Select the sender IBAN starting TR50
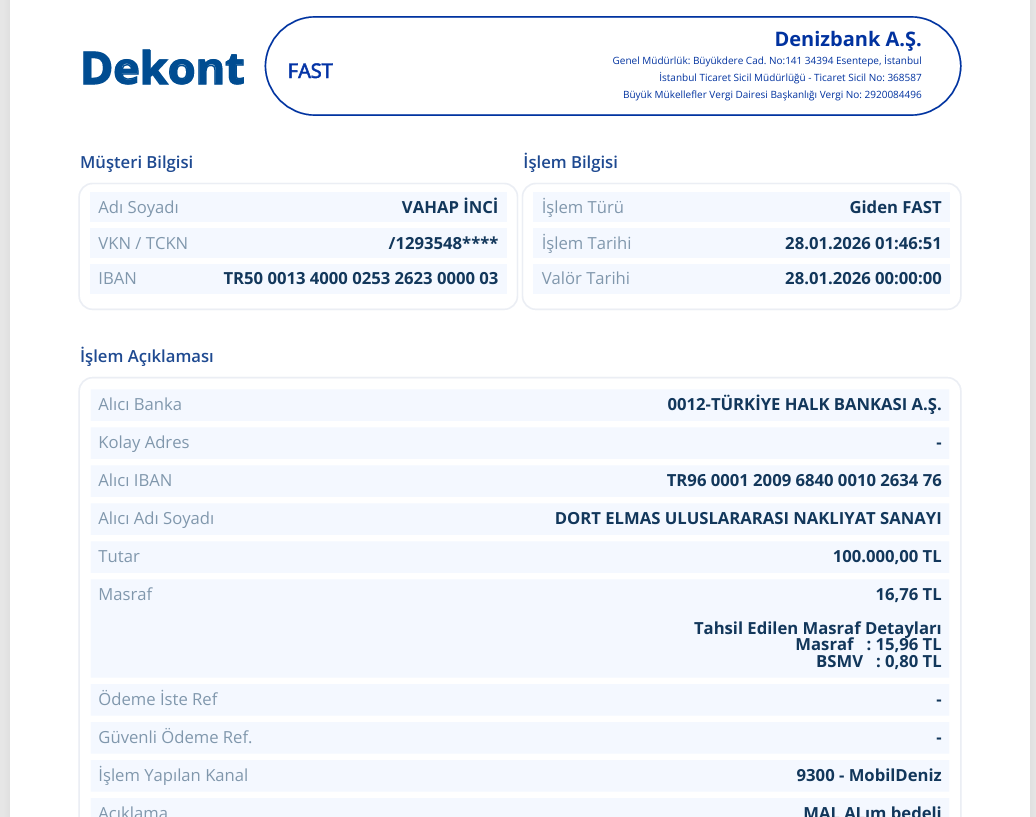1036x817 pixels. (x=361, y=278)
